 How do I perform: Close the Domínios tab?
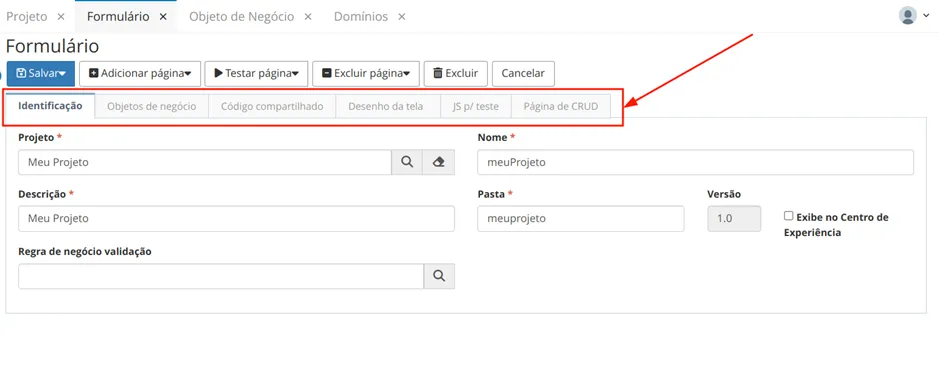[401, 17]
